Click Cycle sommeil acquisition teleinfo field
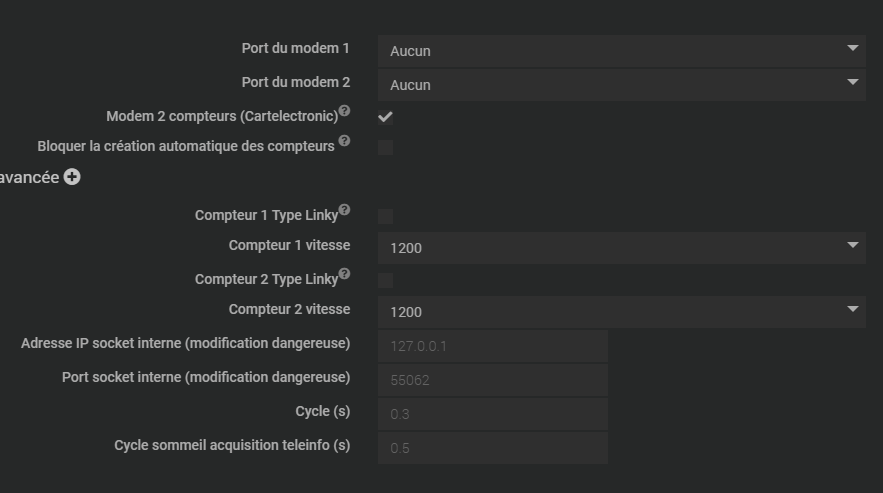This screenshot has height=493, width=883. point(492,447)
